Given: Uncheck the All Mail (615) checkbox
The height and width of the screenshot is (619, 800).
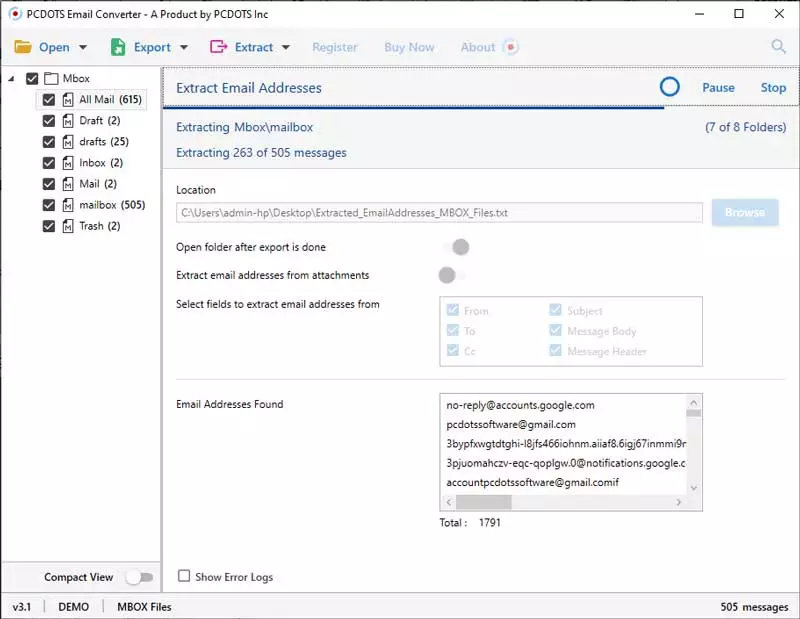Looking at the screenshot, I should [48, 100].
